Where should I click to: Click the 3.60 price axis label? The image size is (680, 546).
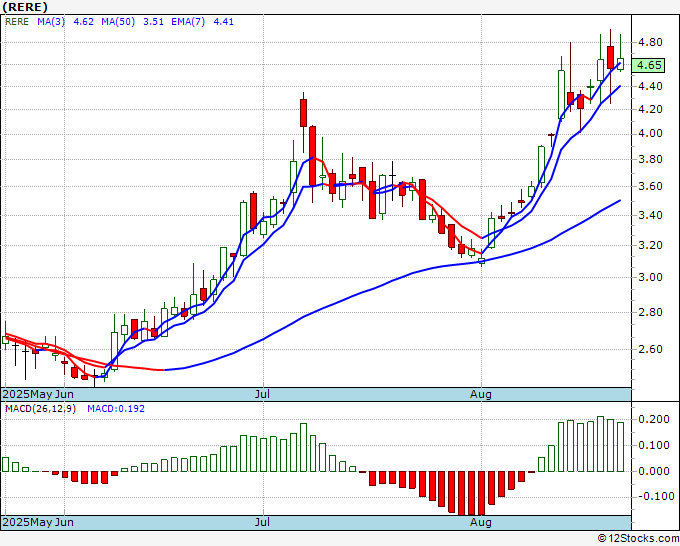pyautogui.click(x=650, y=186)
